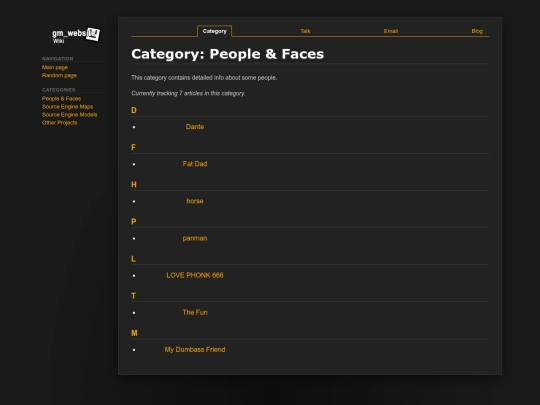The width and height of the screenshot is (540, 405).
Task: Click the Category: People & Faces heading
Action: click(228, 54)
